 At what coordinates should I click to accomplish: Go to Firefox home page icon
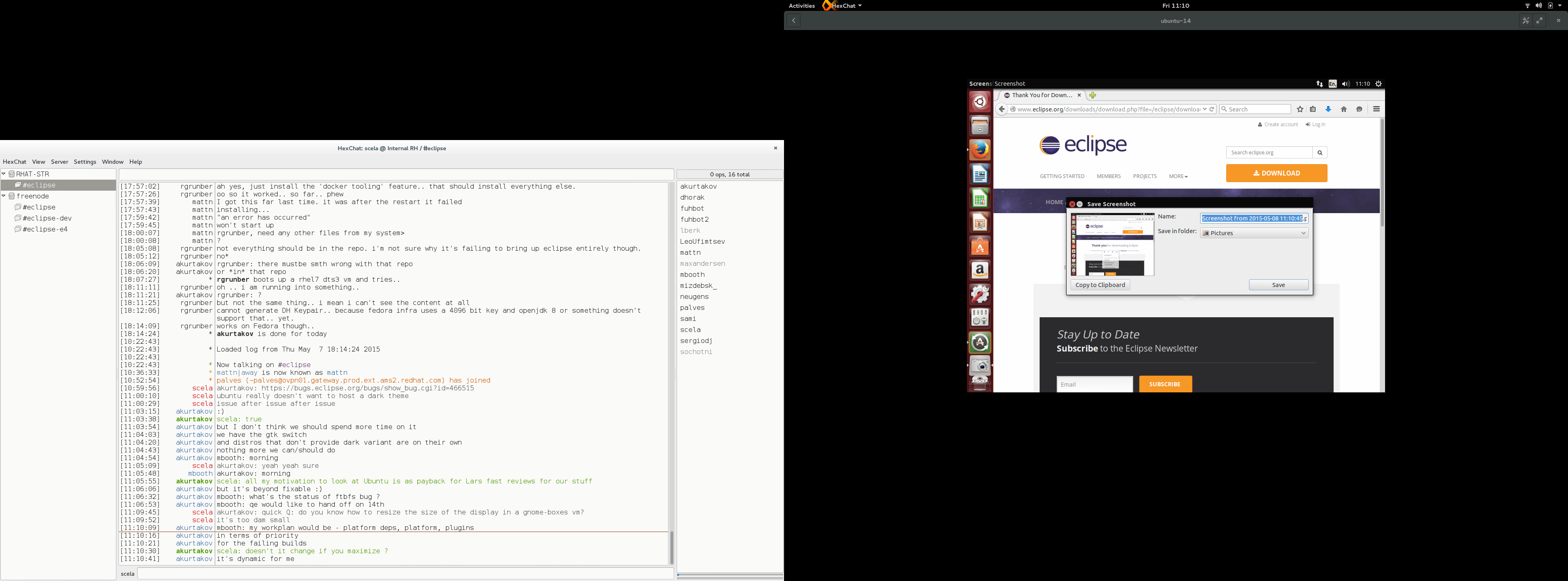coord(1344,109)
